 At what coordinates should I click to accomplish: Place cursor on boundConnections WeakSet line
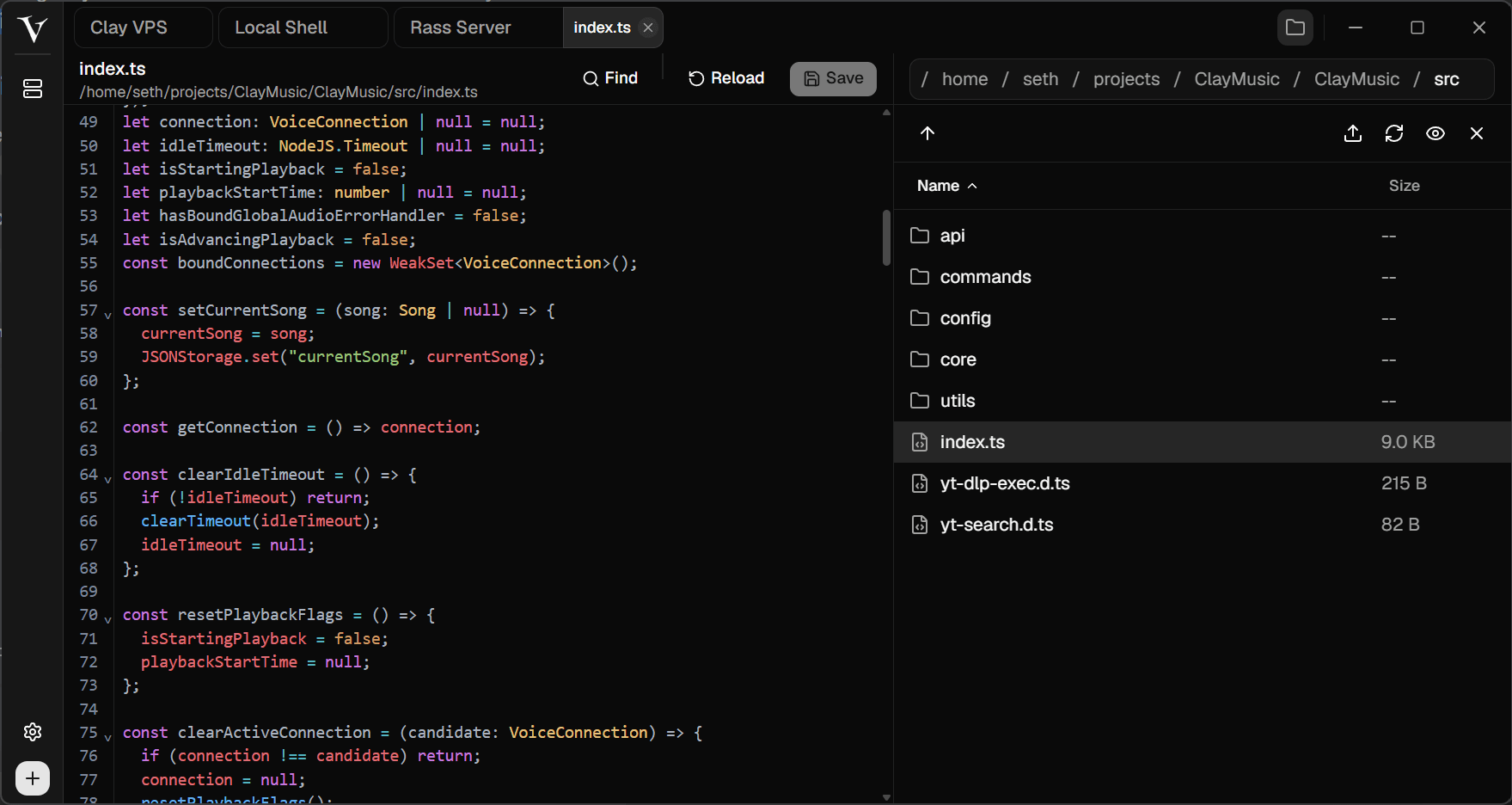click(x=380, y=263)
